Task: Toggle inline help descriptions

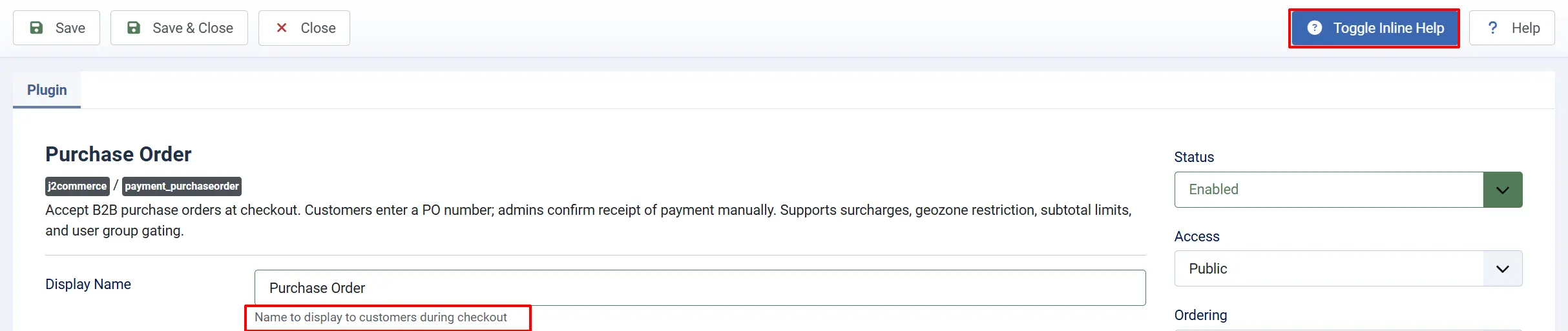Action: [1375, 28]
